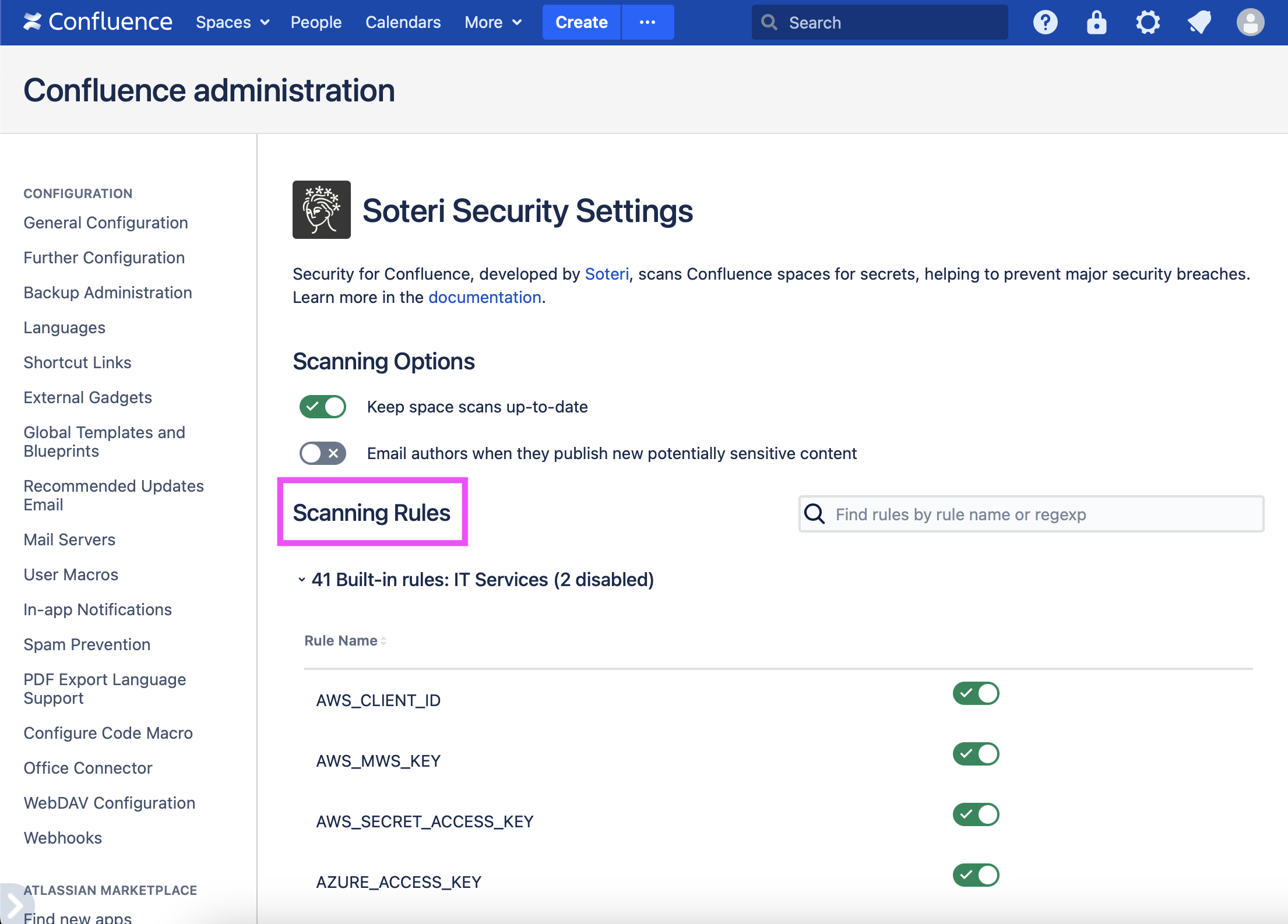The image size is (1288, 924).
Task: Open the help question mark icon
Action: 1045,22
